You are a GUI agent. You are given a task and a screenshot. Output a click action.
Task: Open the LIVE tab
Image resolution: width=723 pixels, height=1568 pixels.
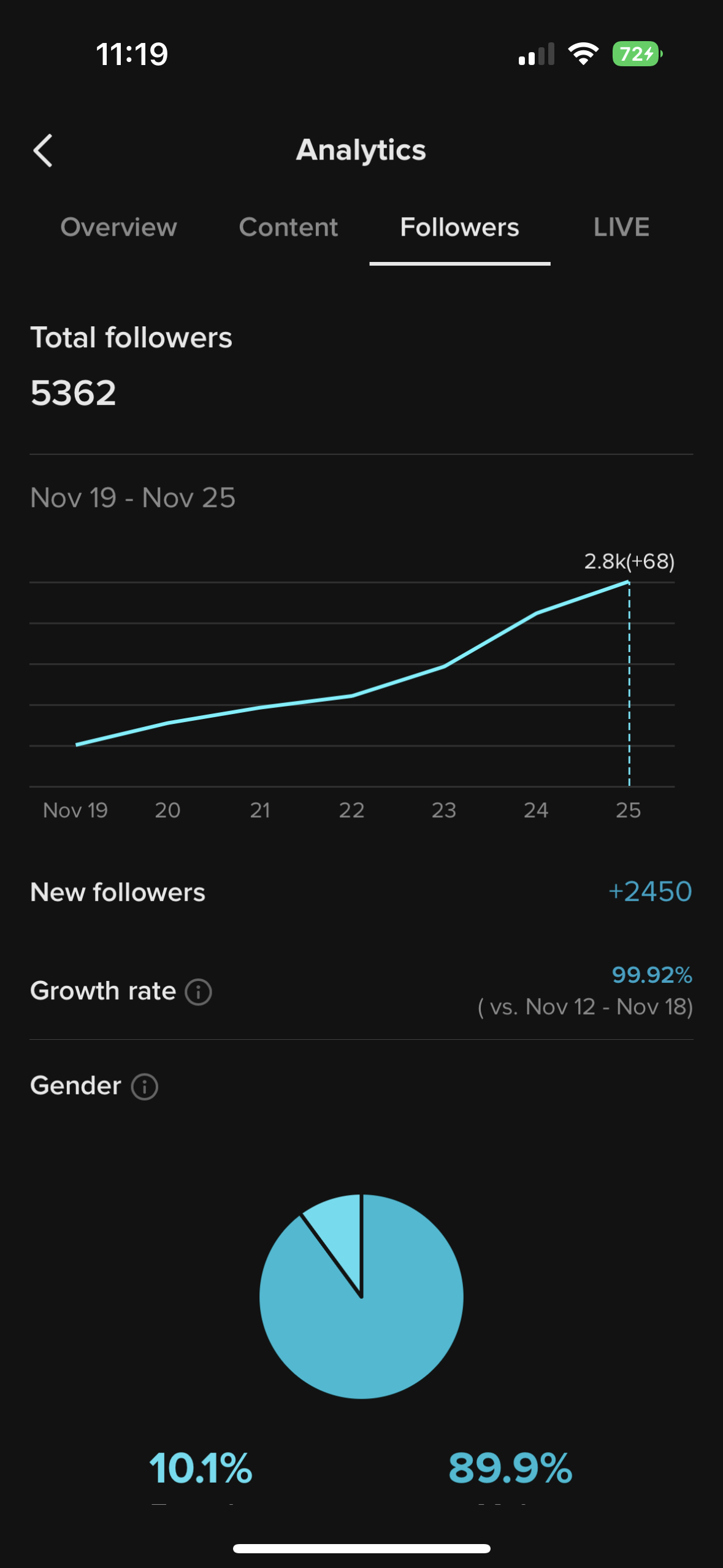pos(621,228)
